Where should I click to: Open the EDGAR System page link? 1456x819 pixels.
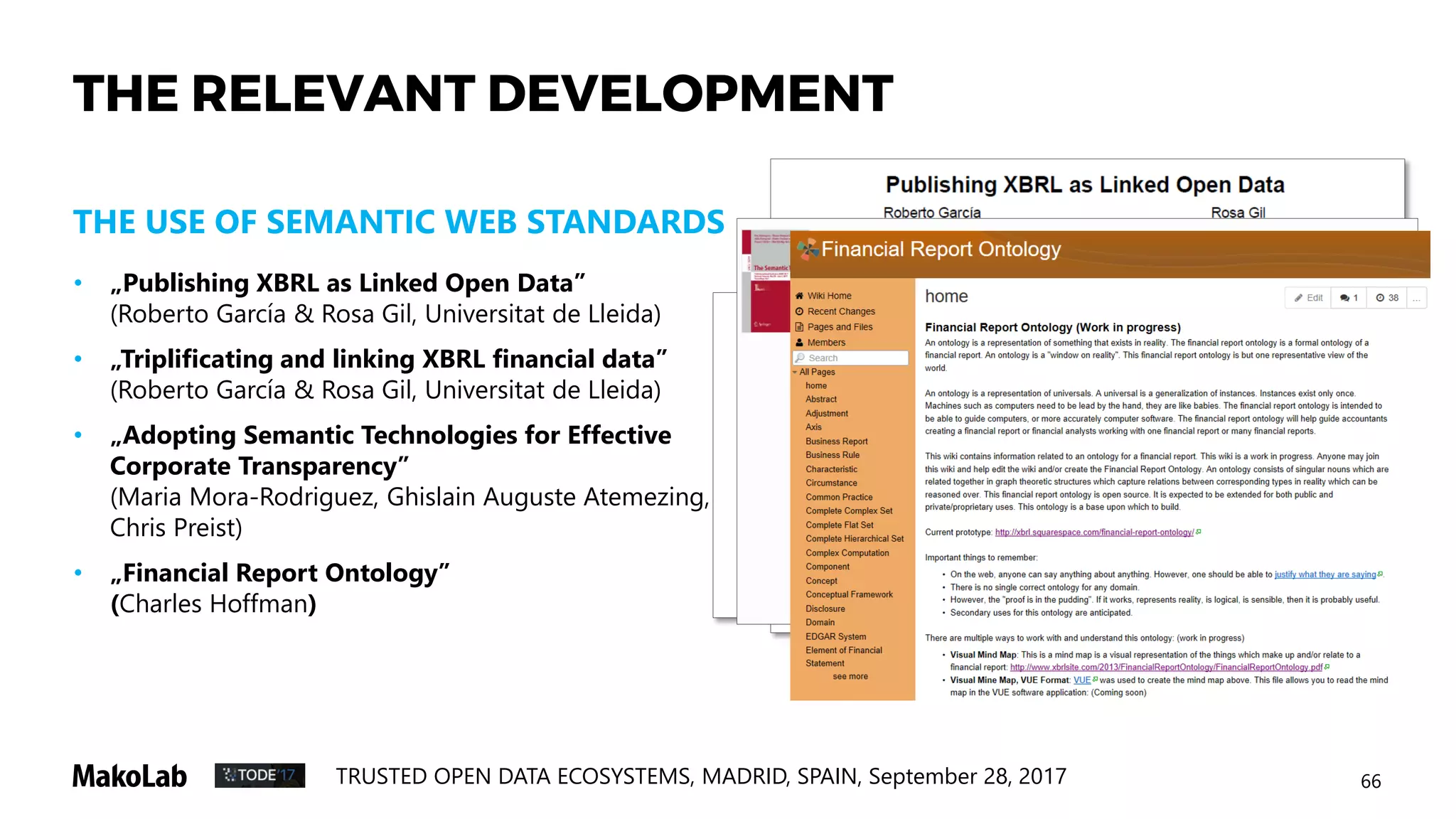coord(835,636)
